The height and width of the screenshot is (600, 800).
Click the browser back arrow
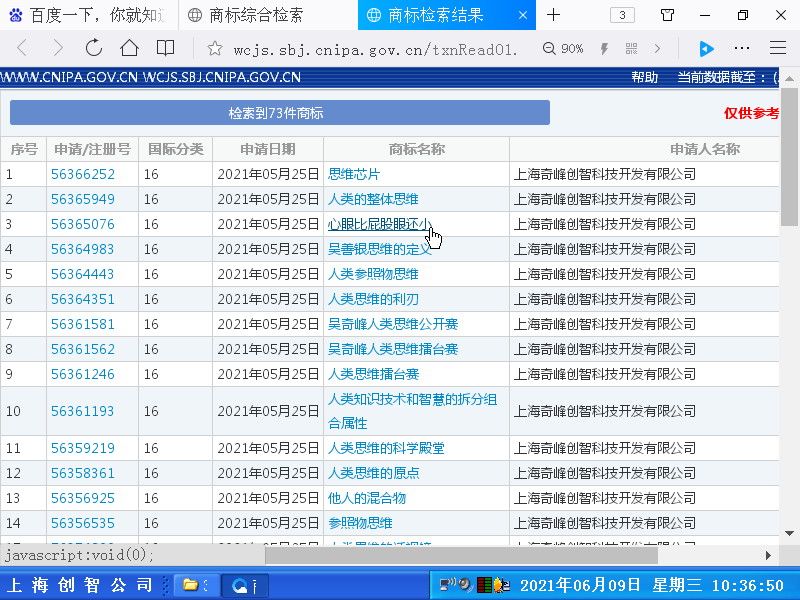(x=22, y=48)
